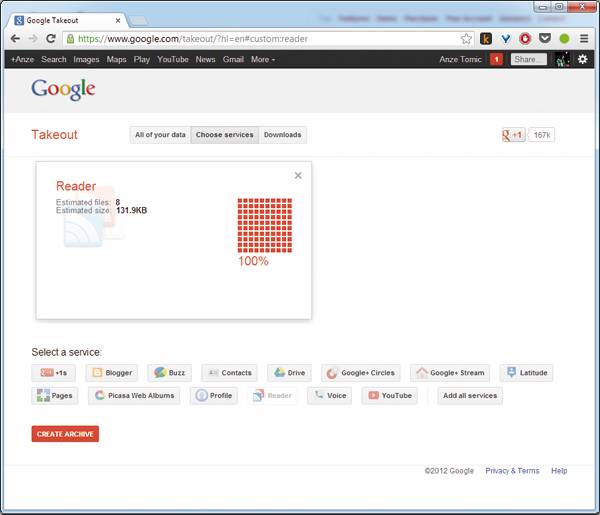This screenshot has width=600, height=515.
Task: Open Images in the Google bar
Action: point(86,59)
